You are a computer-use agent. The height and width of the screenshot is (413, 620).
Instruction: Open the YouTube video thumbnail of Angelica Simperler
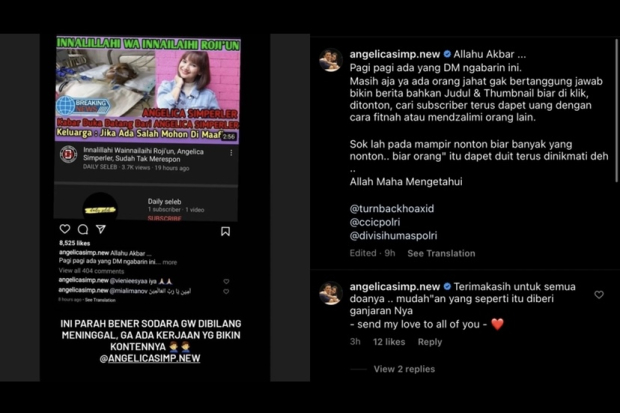(x=147, y=89)
